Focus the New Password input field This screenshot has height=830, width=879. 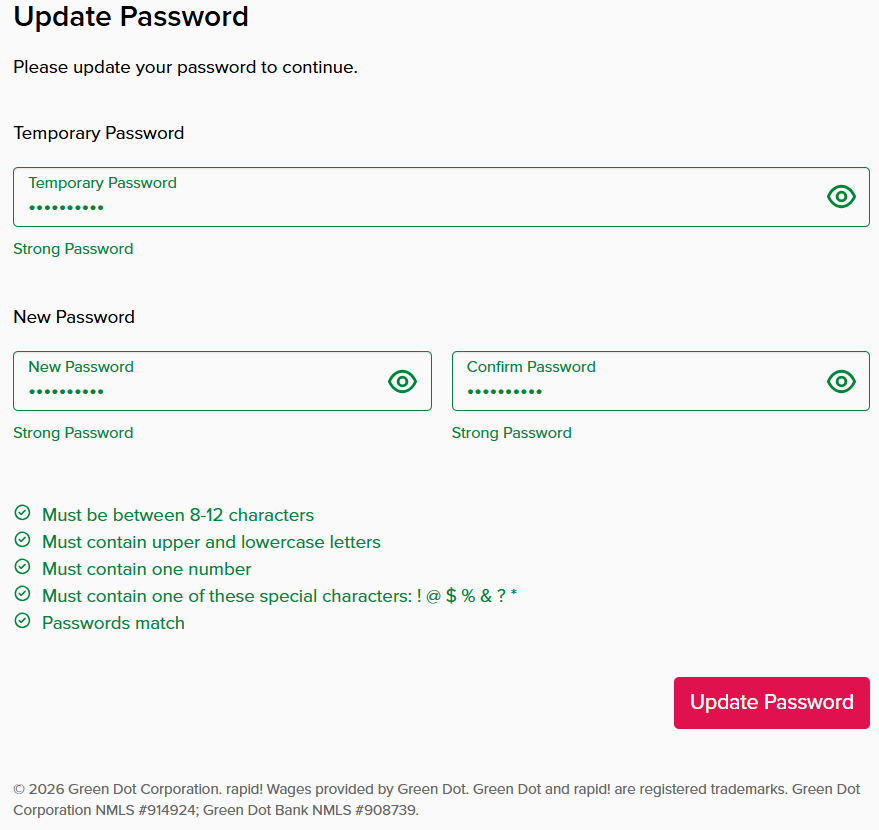click(222, 381)
